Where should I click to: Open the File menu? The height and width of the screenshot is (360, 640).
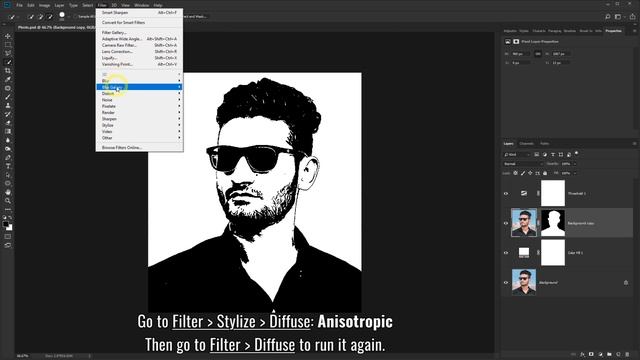[x=19, y=5]
